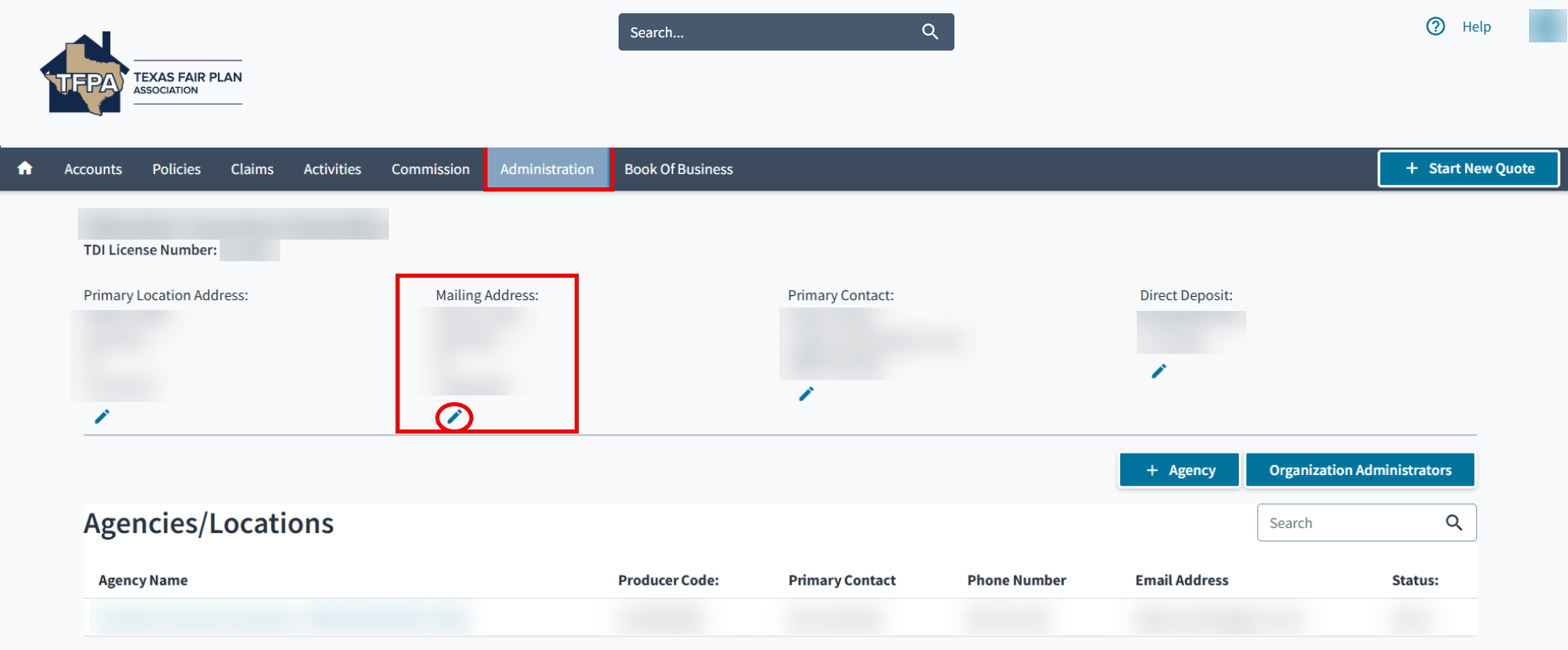Image resolution: width=1568 pixels, height=650 pixels.
Task: Edit the Primary Contact with pencil icon
Action: 806,394
